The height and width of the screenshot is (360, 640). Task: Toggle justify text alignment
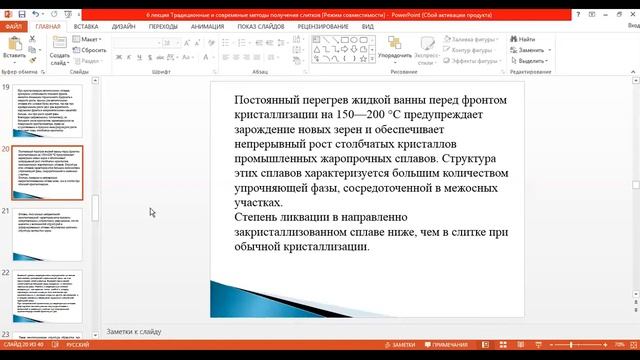pyautogui.click(x=257, y=58)
